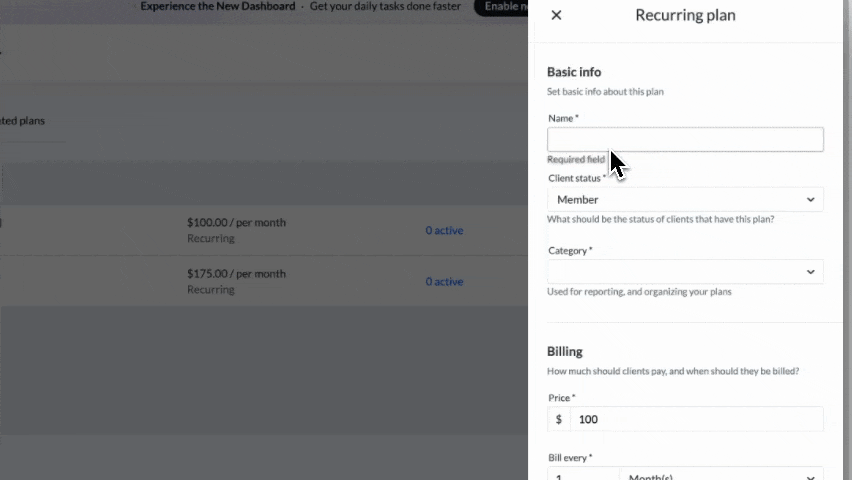Expand the Category dropdown
The width and height of the screenshot is (852, 480).
[x=685, y=272]
